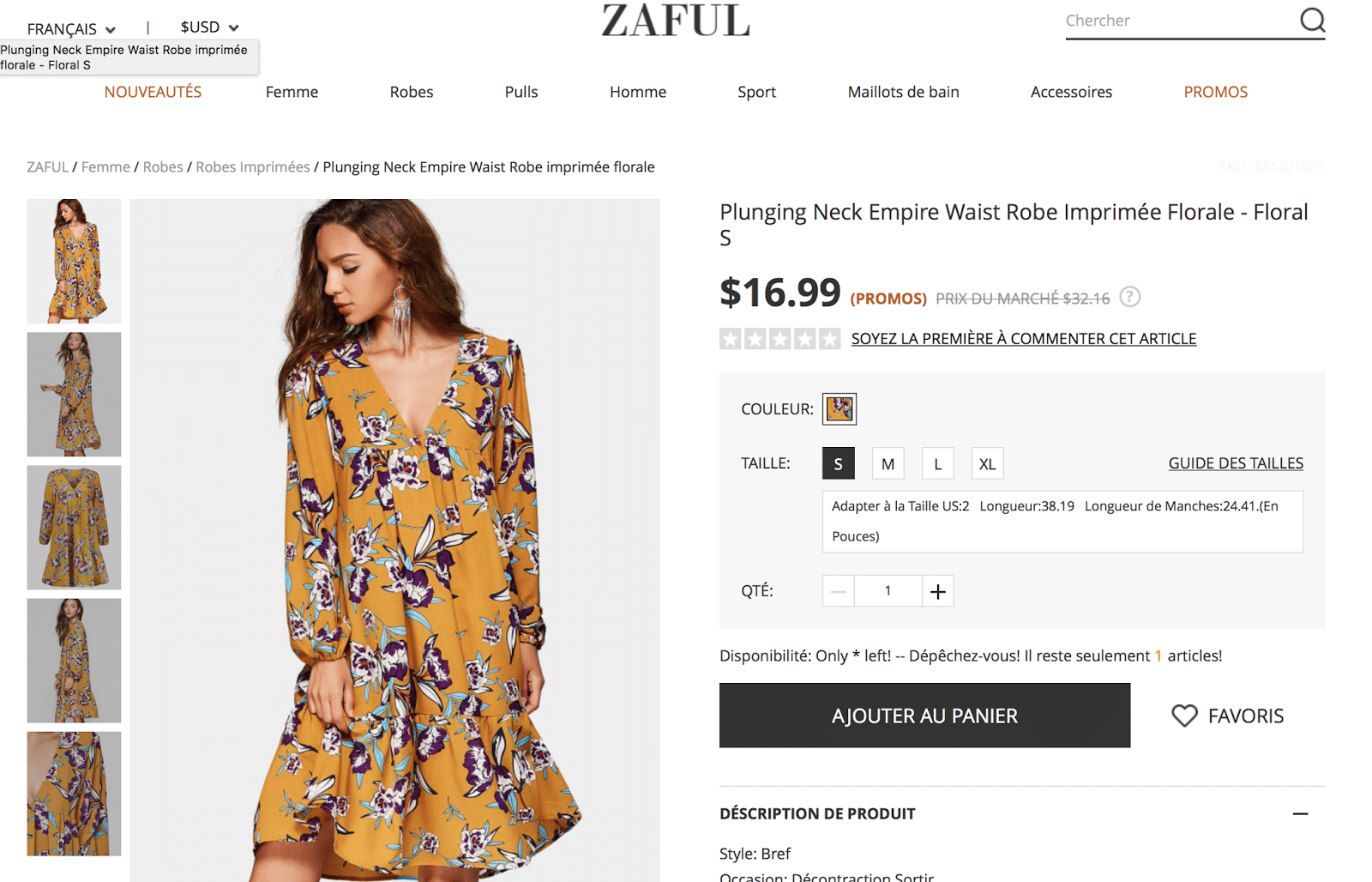Click the Chercher search field
The width and height of the screenshot is (1372, 882).
pos(1179,21)
